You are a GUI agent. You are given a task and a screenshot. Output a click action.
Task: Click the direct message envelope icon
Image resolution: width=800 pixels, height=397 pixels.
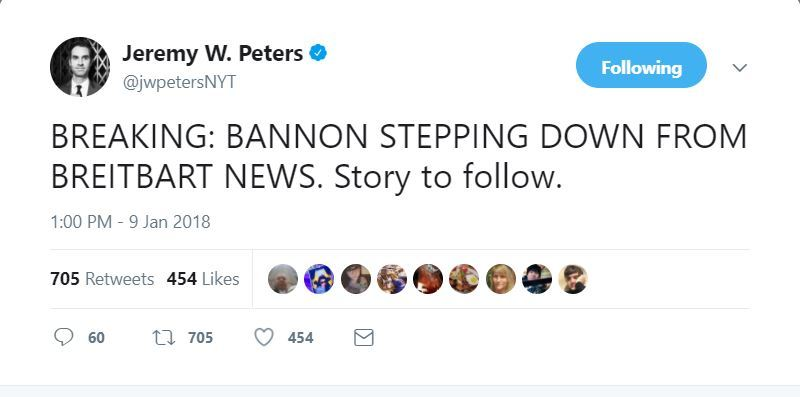click(364, 337)
